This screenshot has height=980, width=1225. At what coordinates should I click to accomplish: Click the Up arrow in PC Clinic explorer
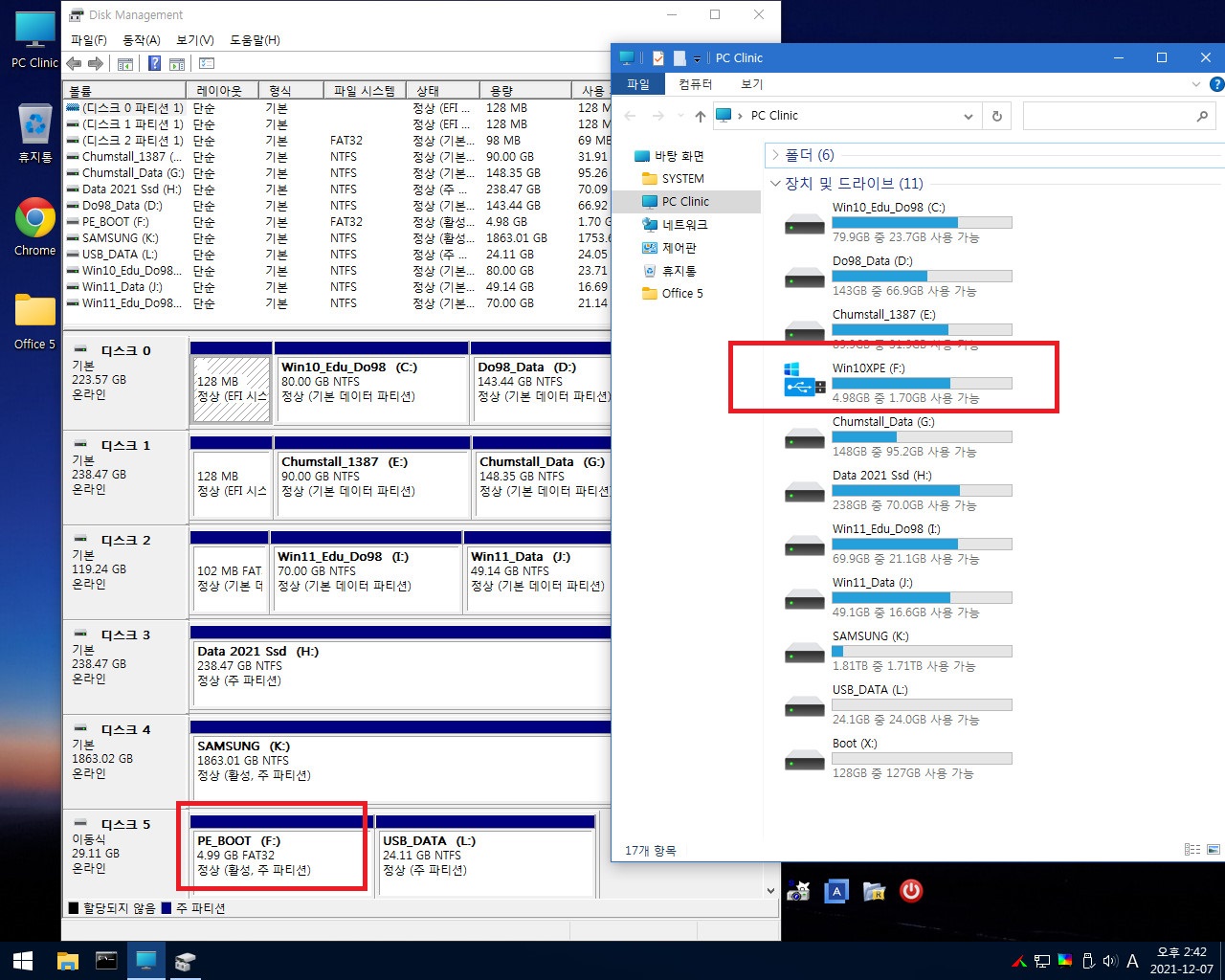(701, 116)
